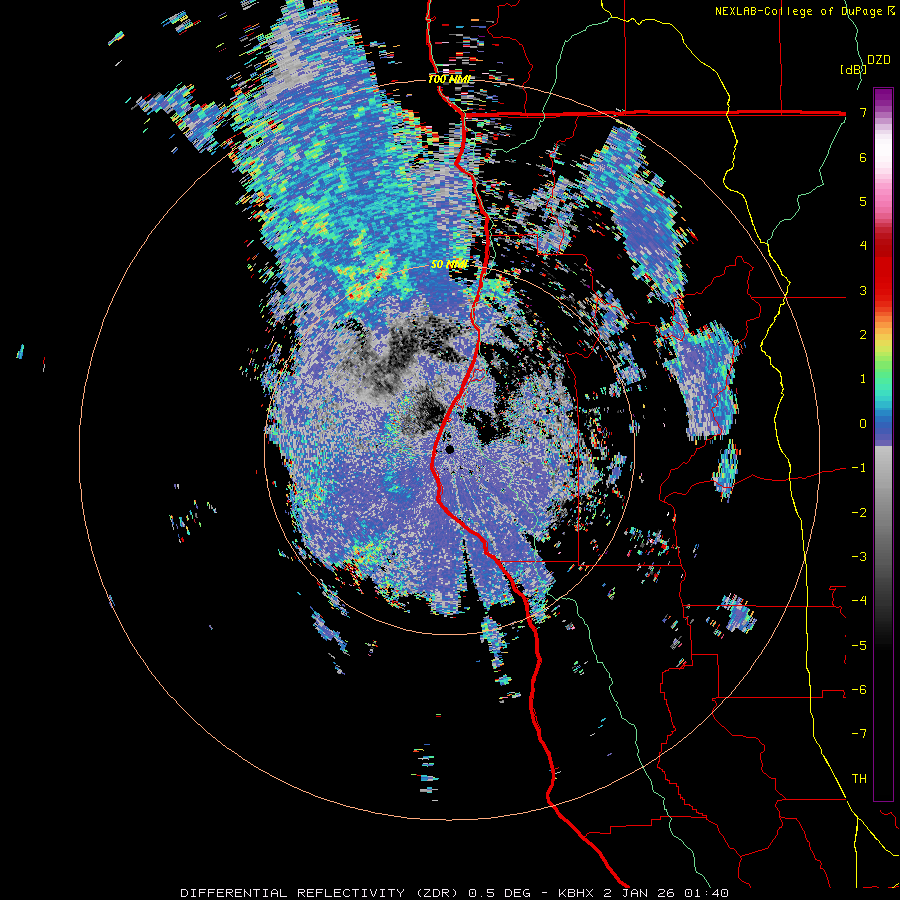Click the TH threshold label
This screenshot has width=900, height=900.
859,779
